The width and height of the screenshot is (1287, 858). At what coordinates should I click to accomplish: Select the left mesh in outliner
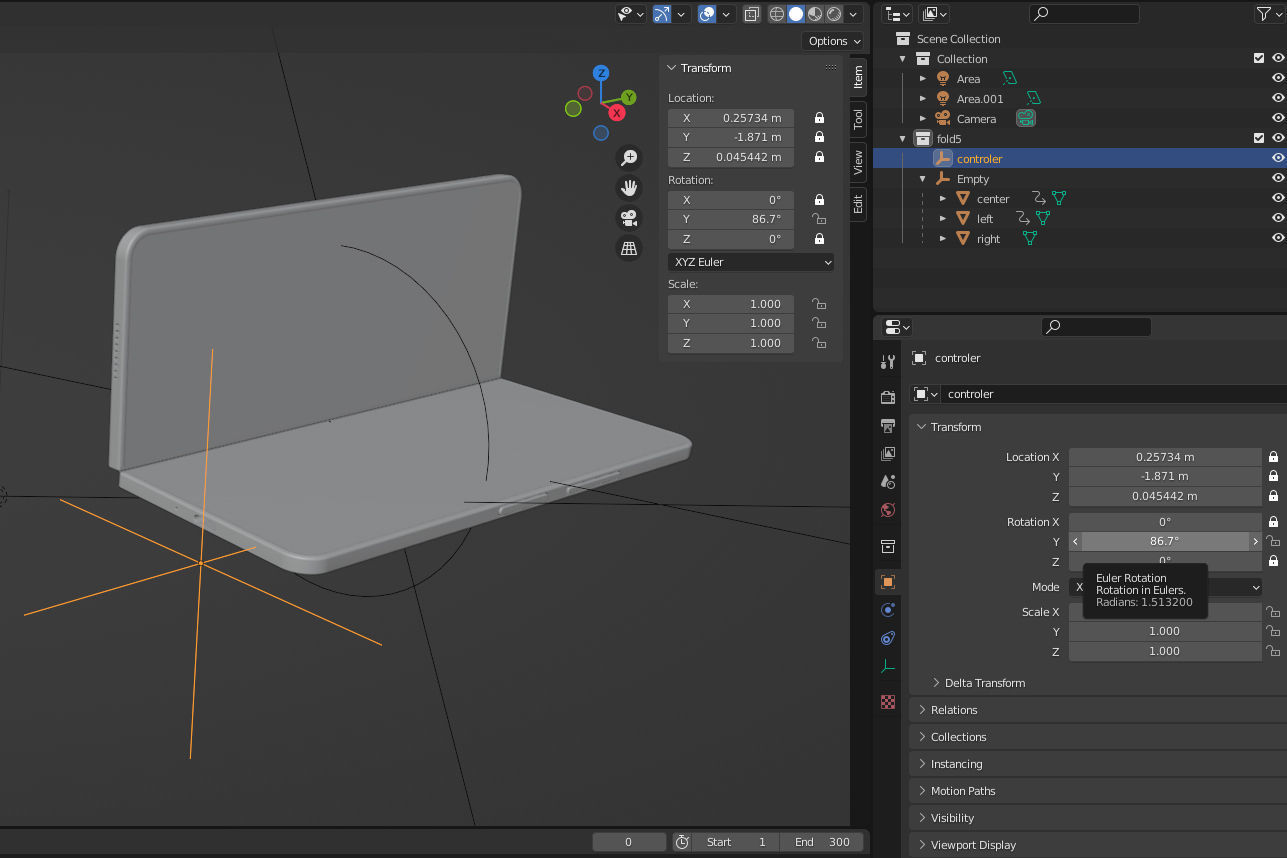(x=985, y=219)
